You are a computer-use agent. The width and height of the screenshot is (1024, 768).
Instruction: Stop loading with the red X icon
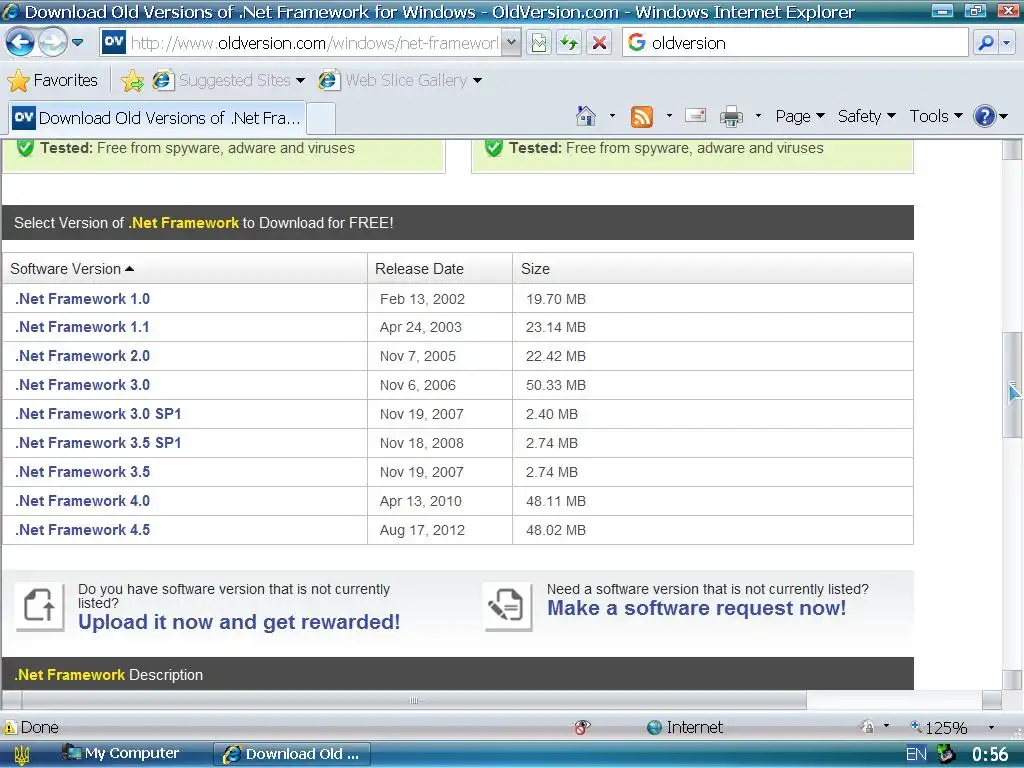(599, 43)
